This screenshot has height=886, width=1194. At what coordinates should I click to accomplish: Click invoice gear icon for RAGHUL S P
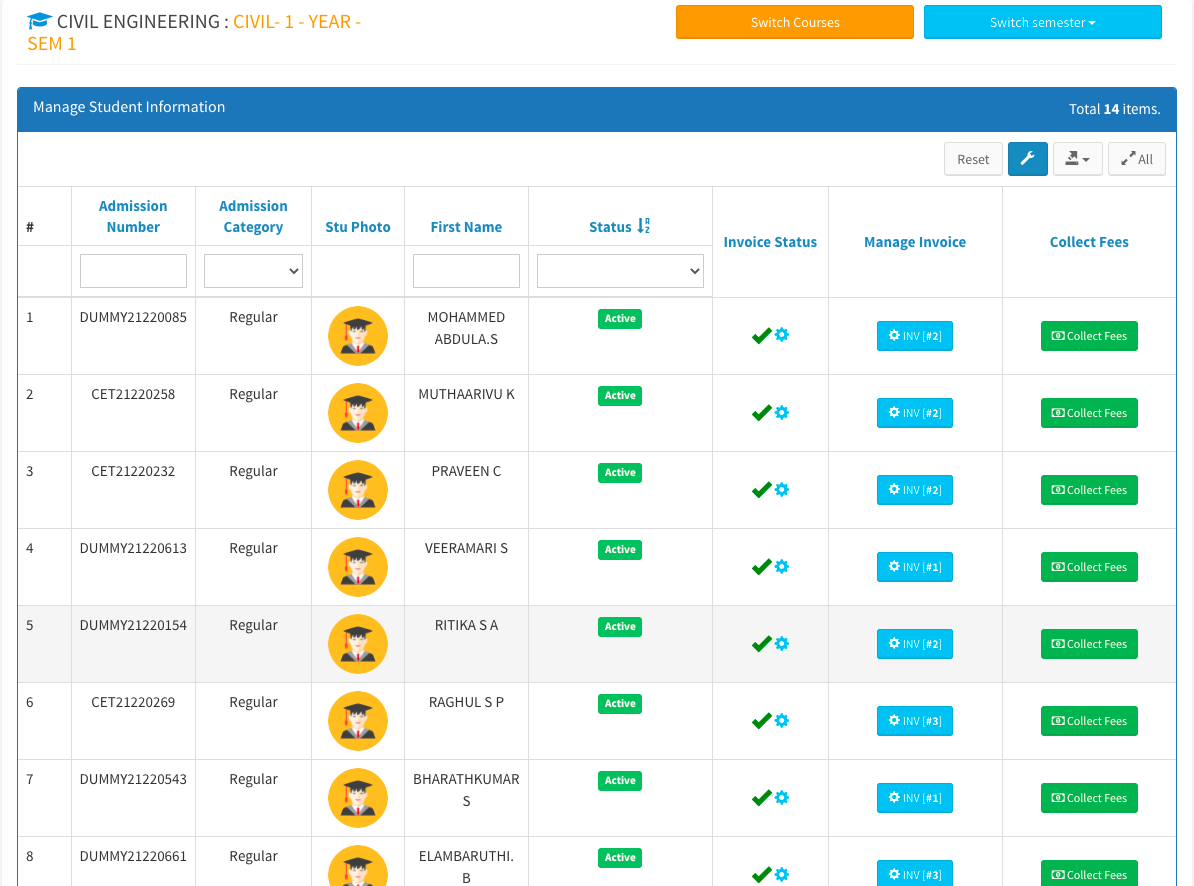782,720
